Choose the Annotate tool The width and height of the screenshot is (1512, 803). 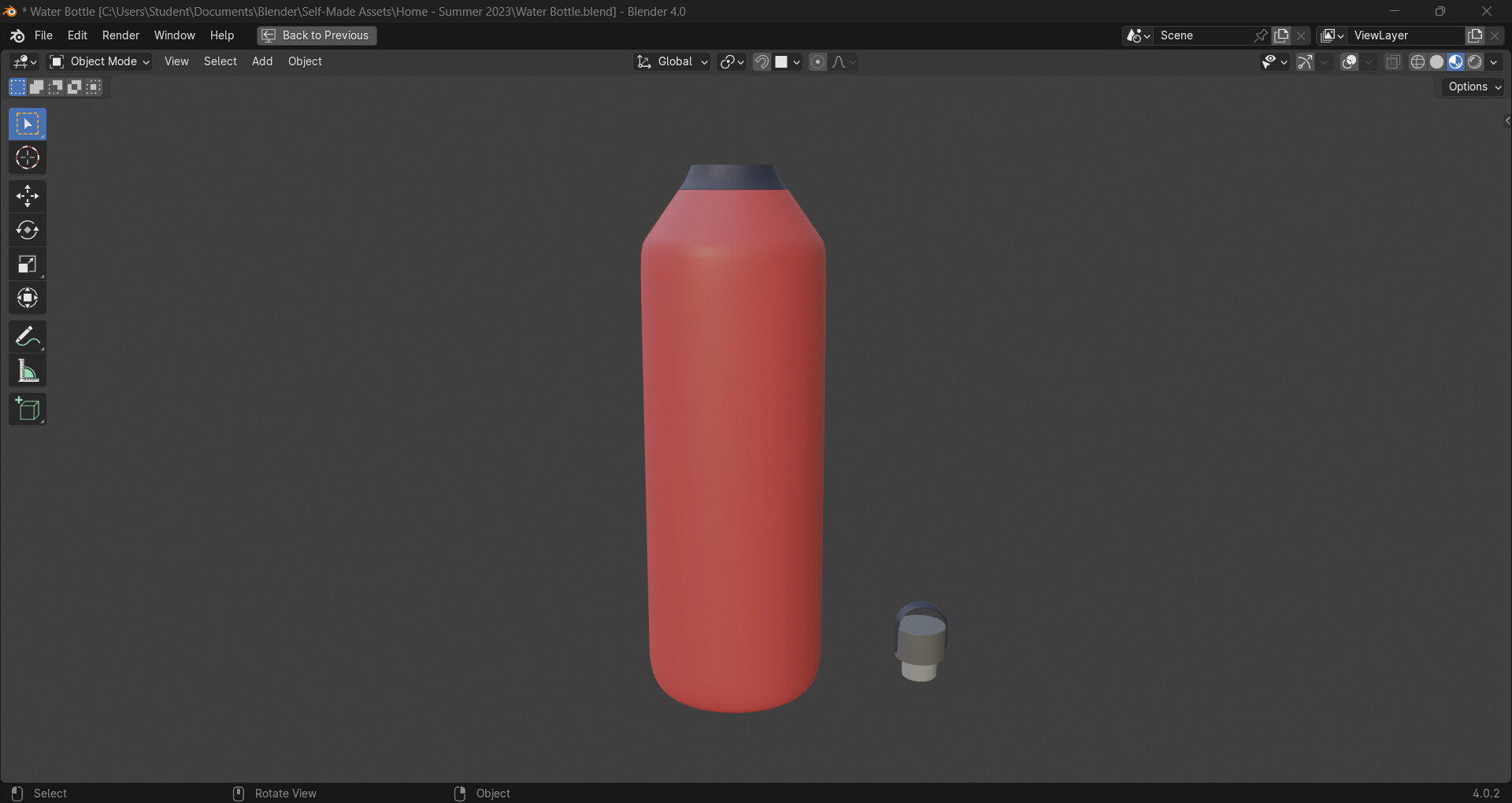pos(28,336)
